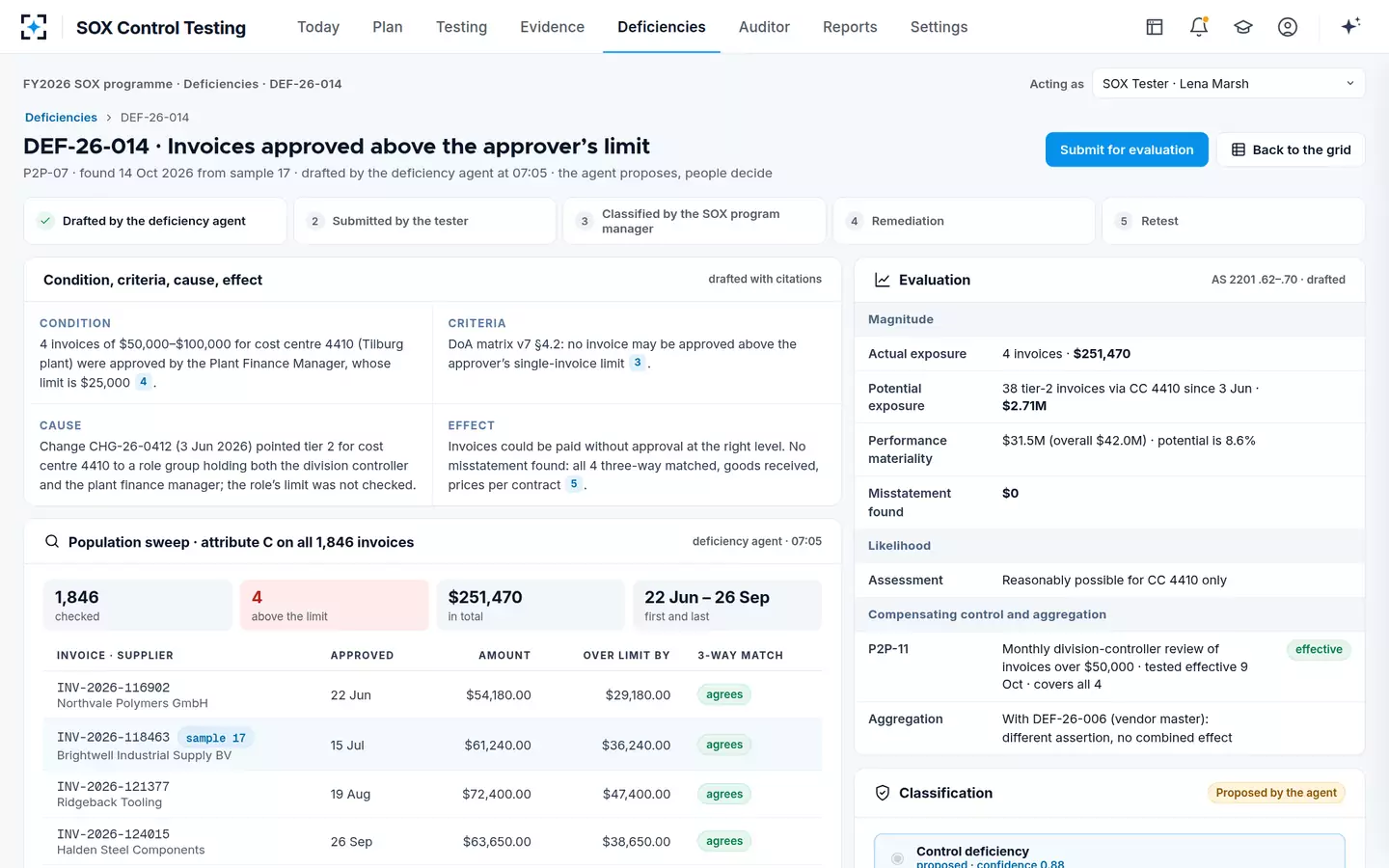Select the Control deficiency radio option
This screenshot has width=1389, height=868.
(x=898, y=857)
